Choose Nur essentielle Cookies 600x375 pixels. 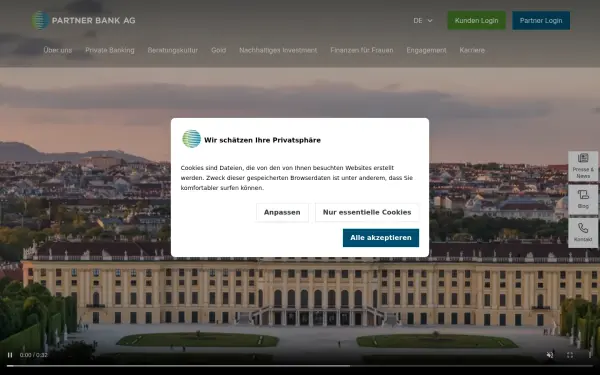367,212
